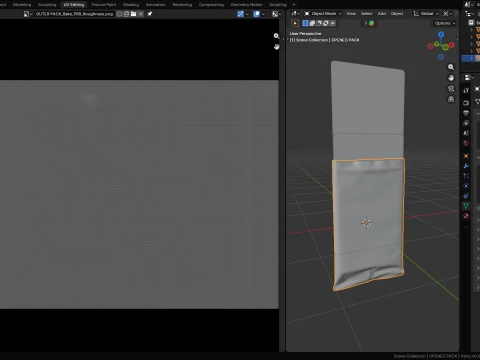Open the Tool properties tab icon

pos(466,90)
